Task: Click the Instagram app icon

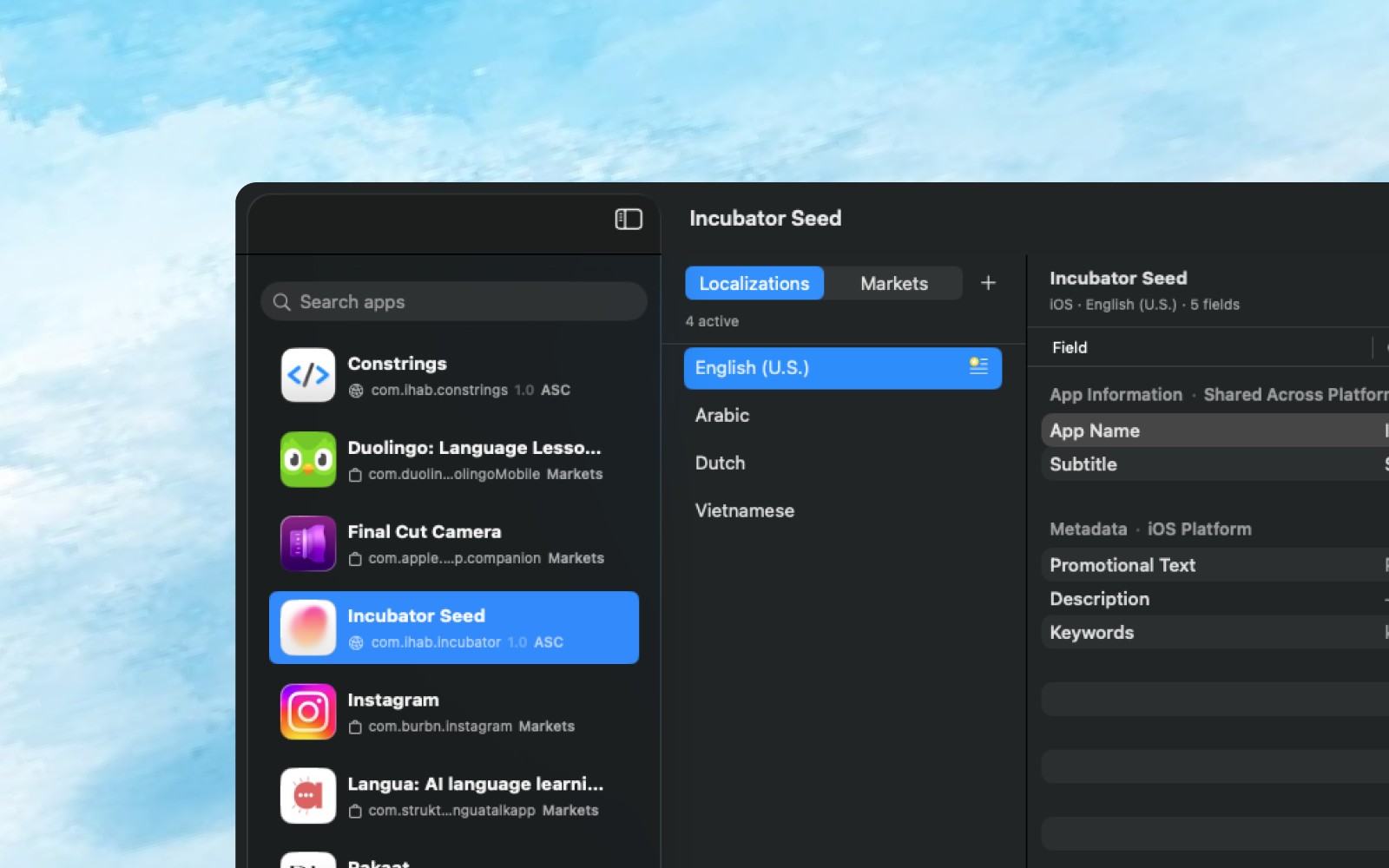Action: point(308,712)
